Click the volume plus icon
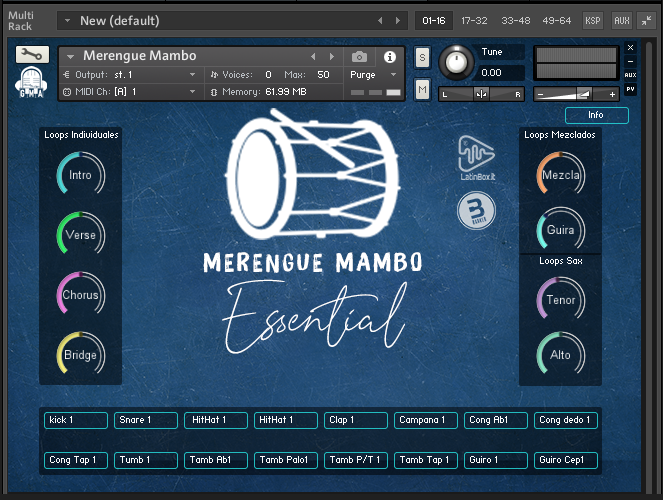 tap(612, 94)
